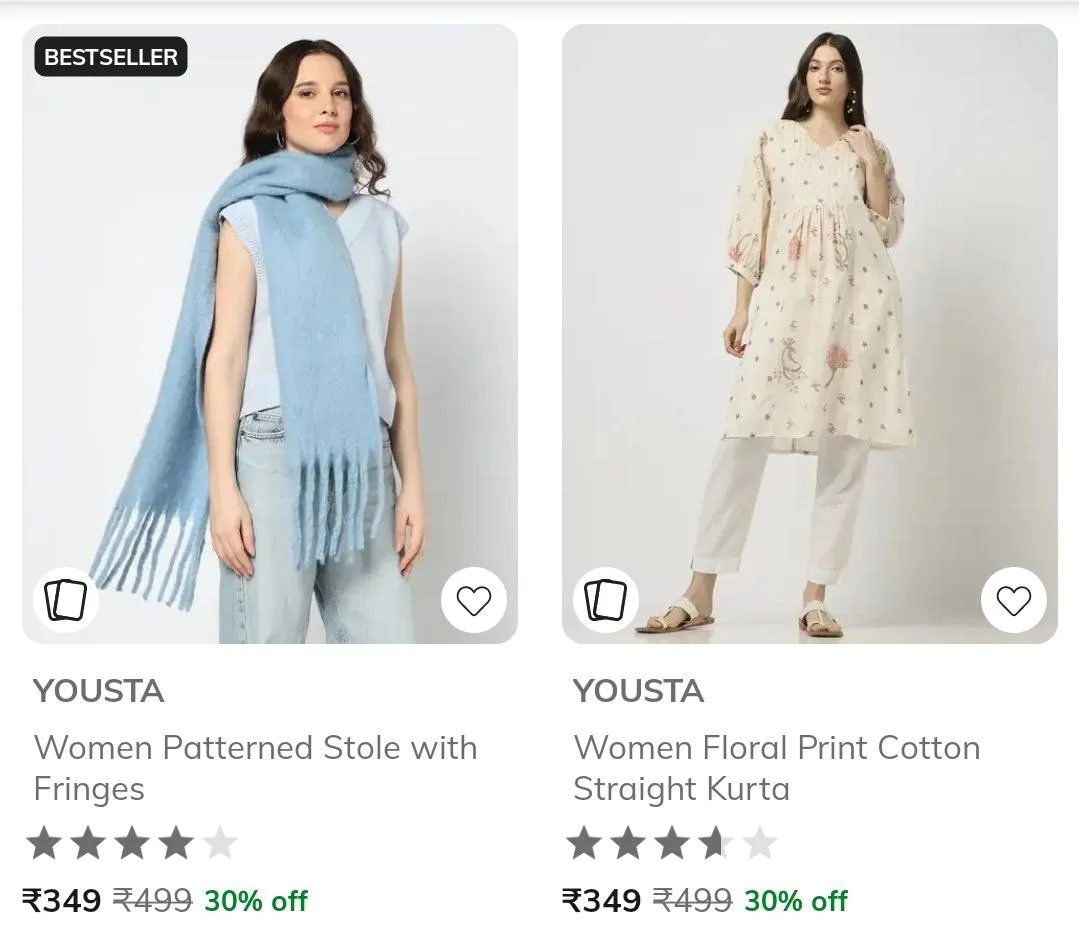Click the 30% off label on kurta
Image resolution: width=1079 pixels, height=934 pixels.
(796, 901)
